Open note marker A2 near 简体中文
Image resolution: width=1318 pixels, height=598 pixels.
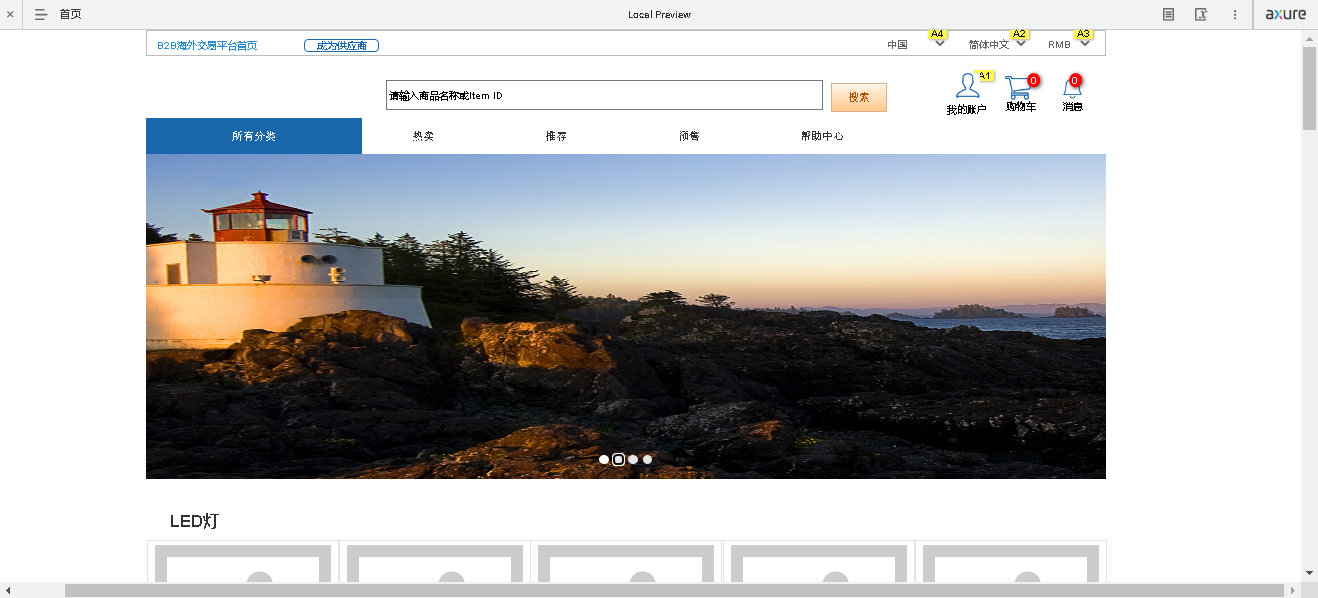click(1019, 34)
